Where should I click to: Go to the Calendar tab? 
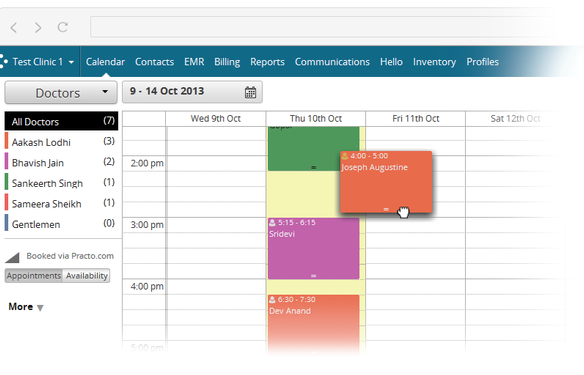tap(105, 62)
